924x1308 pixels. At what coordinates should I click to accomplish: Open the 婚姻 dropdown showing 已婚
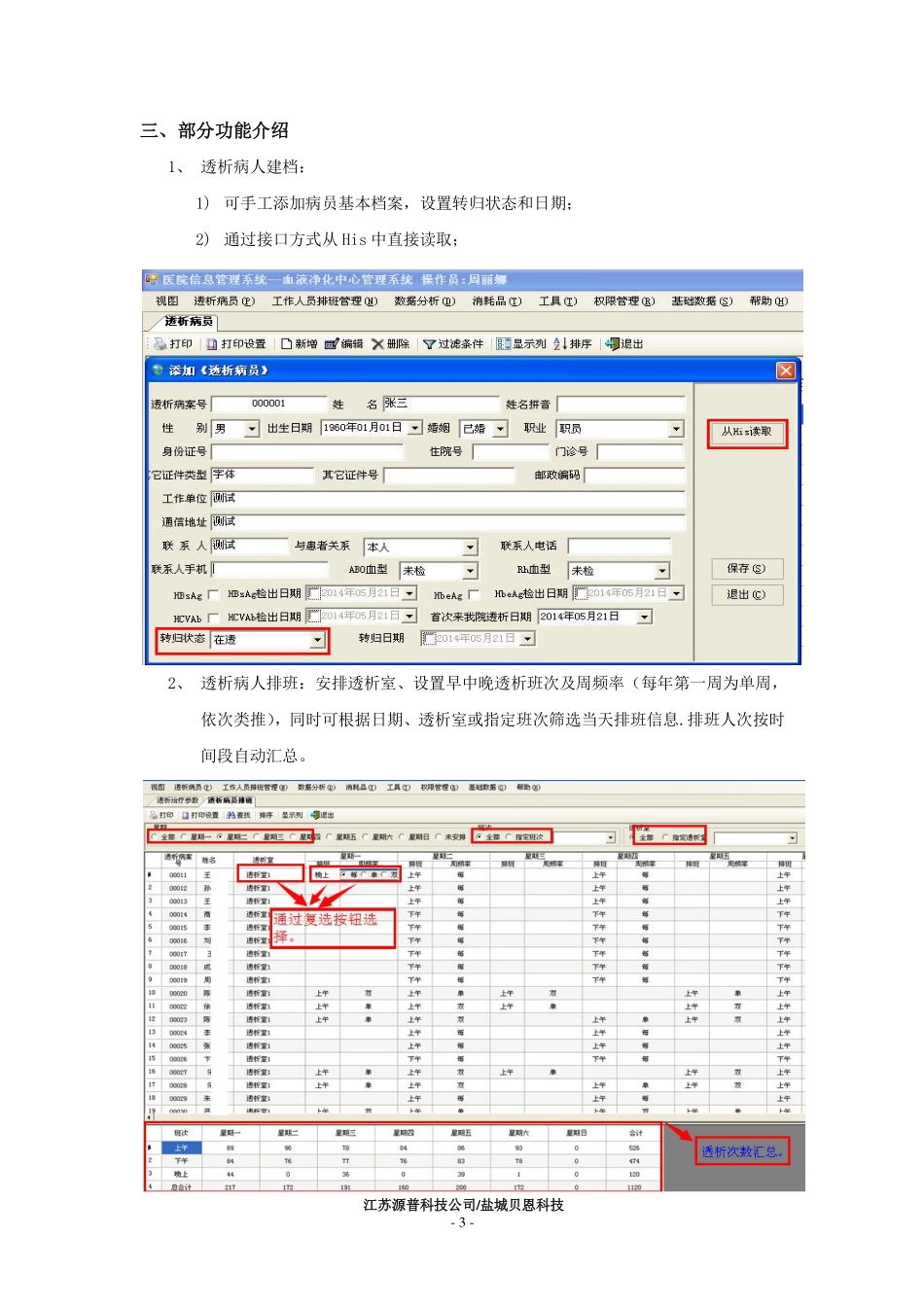click(x=501, y=429)
